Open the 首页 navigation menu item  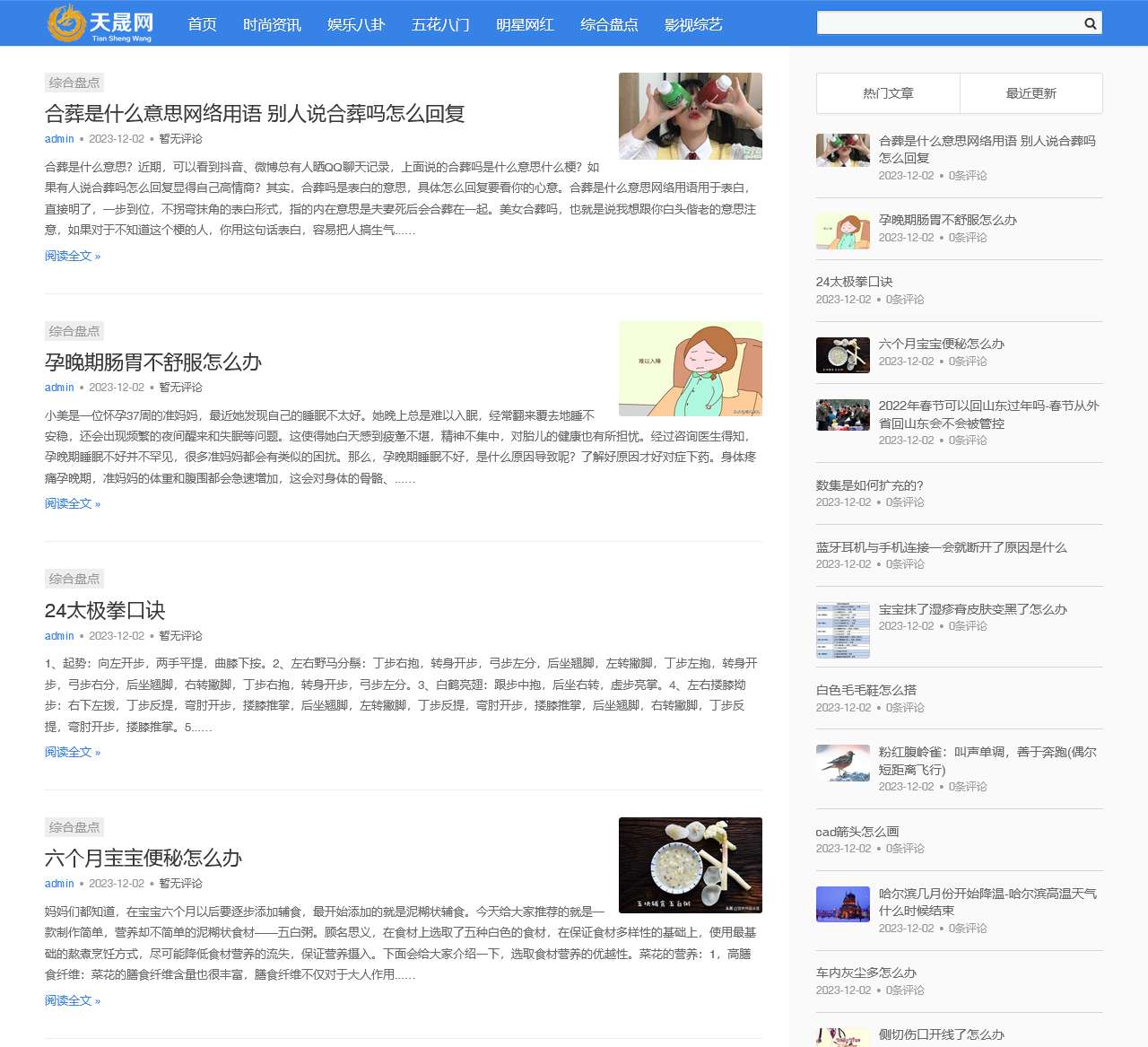(202, 24)
